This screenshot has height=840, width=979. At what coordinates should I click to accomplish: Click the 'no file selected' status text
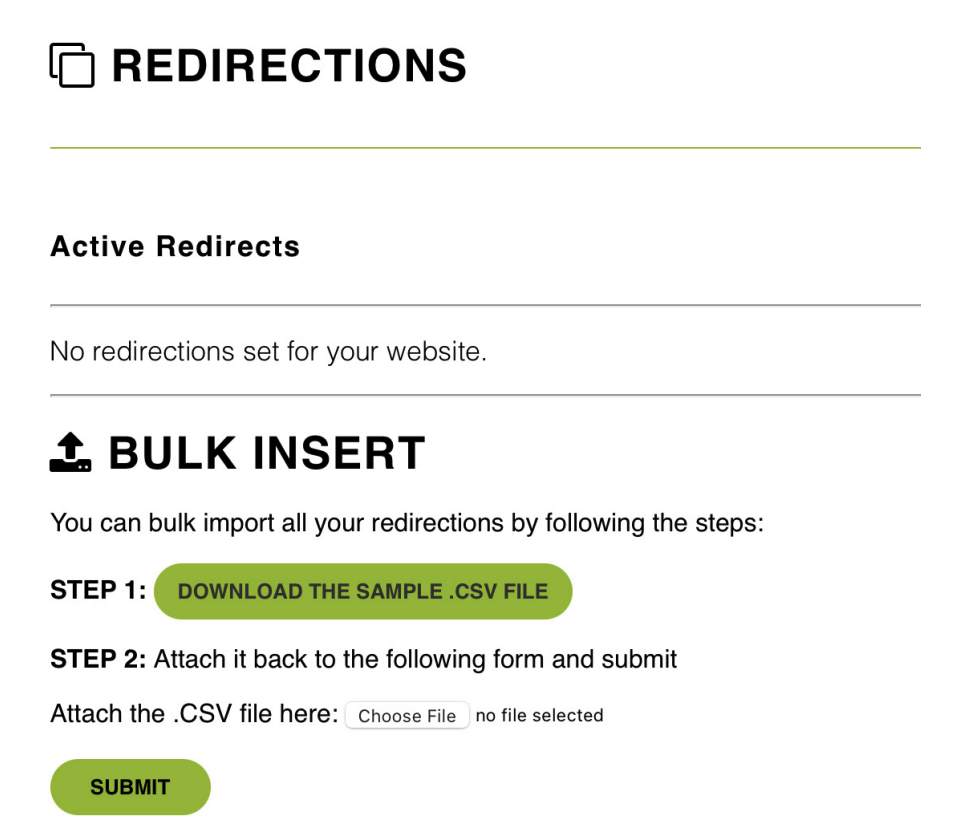click(x=539, y=715)
